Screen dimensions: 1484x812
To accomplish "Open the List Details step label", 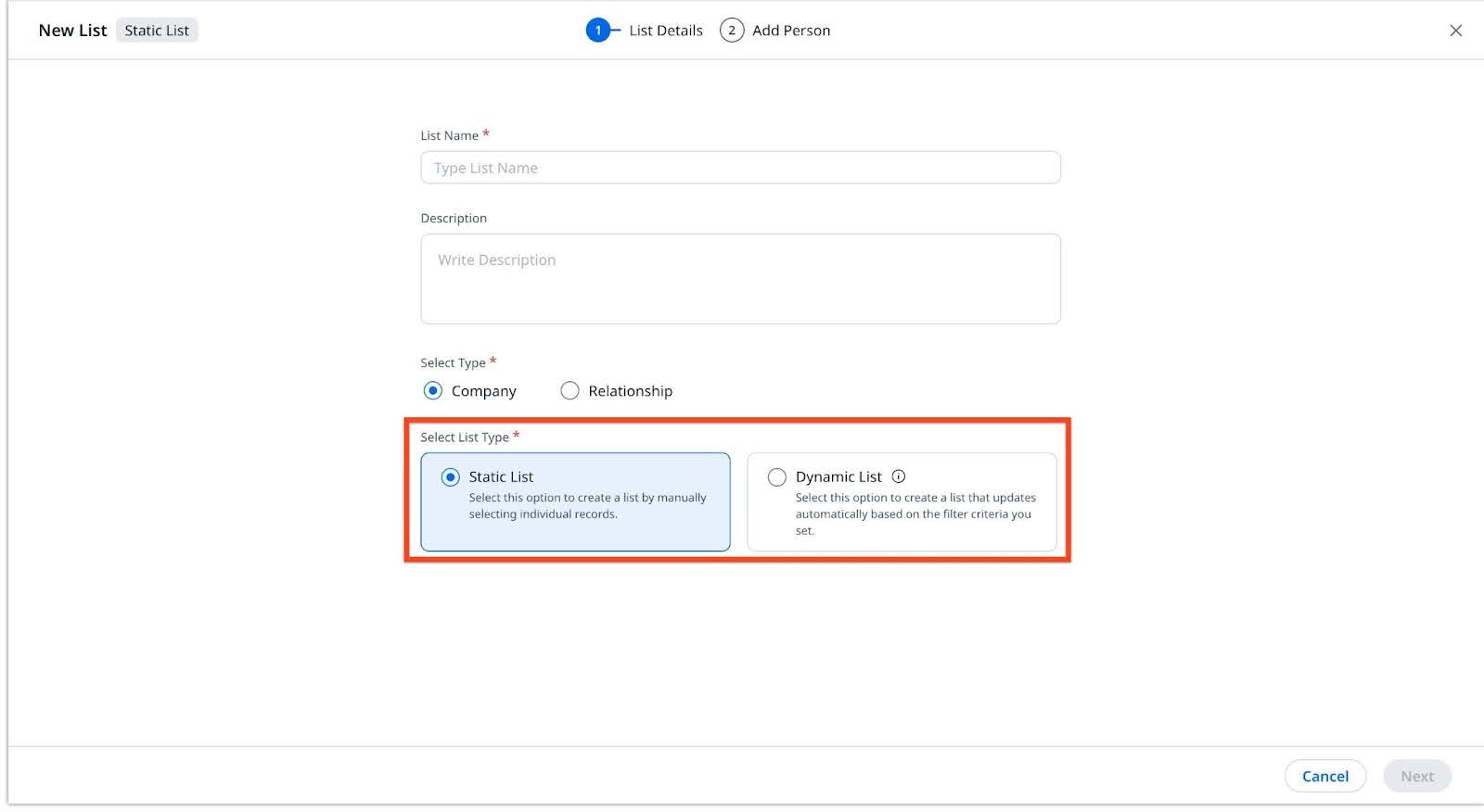I will 666,31.
